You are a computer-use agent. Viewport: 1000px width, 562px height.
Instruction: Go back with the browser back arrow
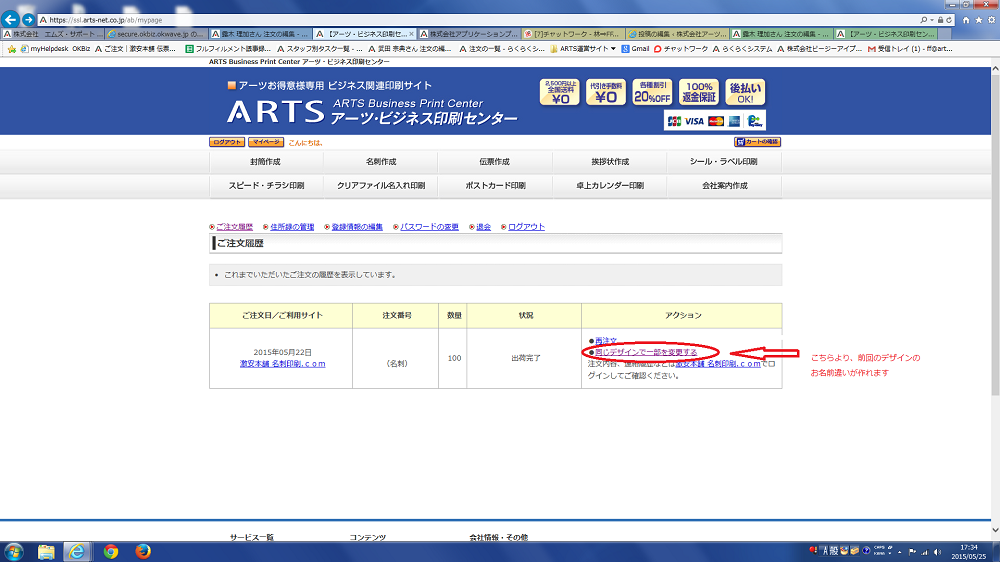[10, 20]
